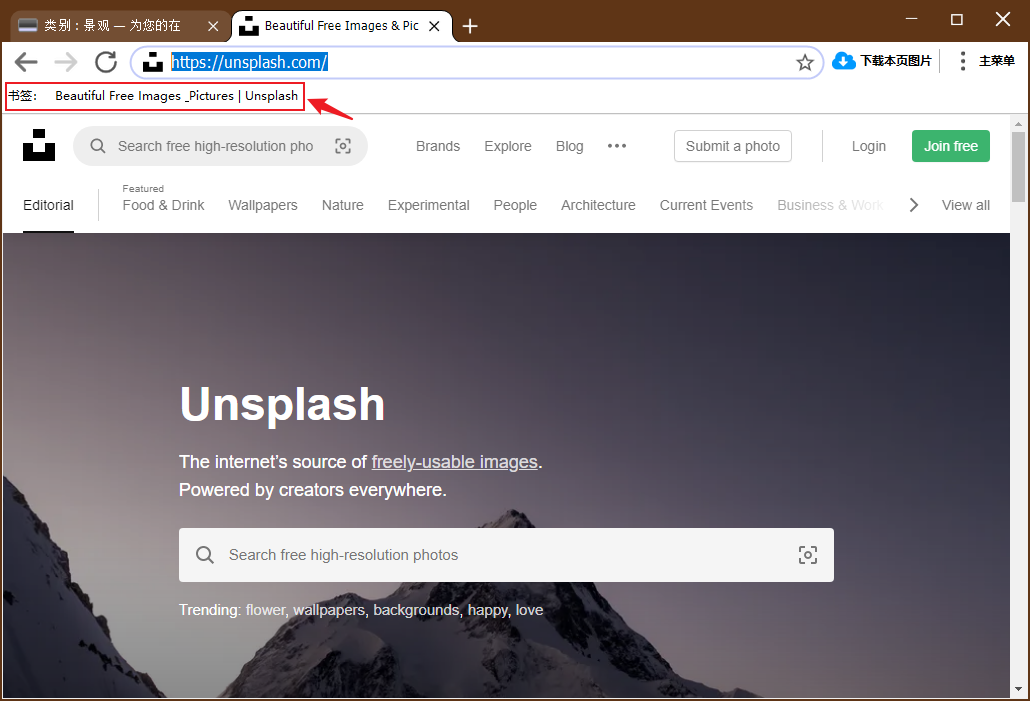Viewport: 1030px width, 701px height.
Task: Browse the Wallpapers topic
Action: (x=263, y=205)
